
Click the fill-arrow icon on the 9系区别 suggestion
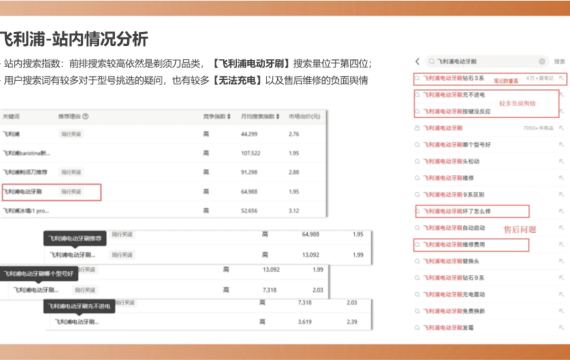561,195
